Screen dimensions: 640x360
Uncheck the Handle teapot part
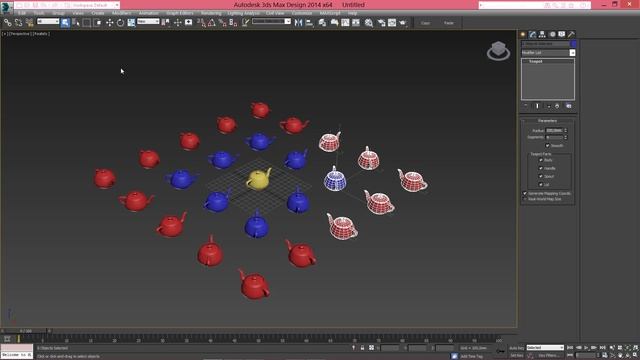click(x=541, y=169)
